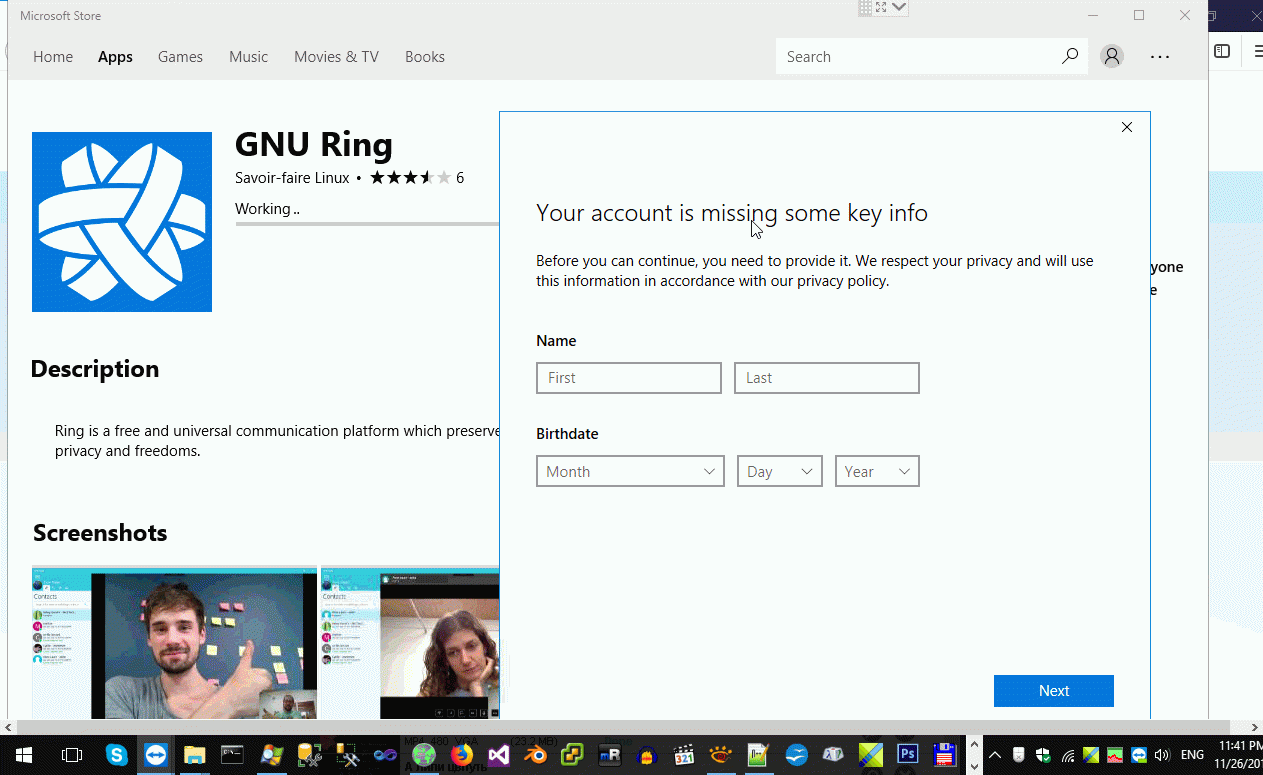1263x775 pixels.
Task: Go to the Home tab
Action: tap(53, 57)
